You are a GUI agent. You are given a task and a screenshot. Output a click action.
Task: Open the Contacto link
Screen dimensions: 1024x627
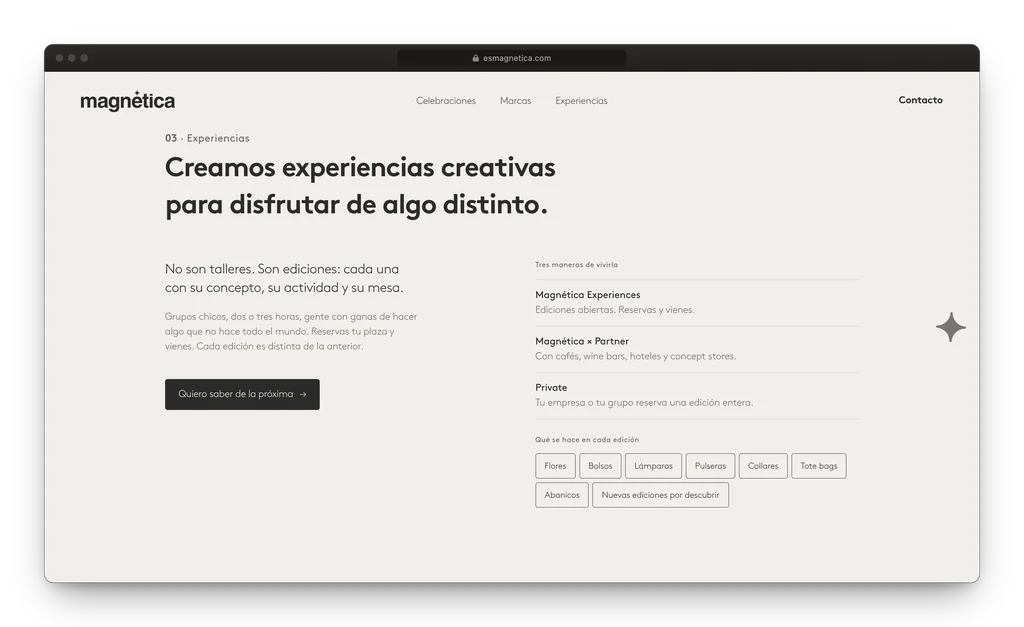click(920, 100)
